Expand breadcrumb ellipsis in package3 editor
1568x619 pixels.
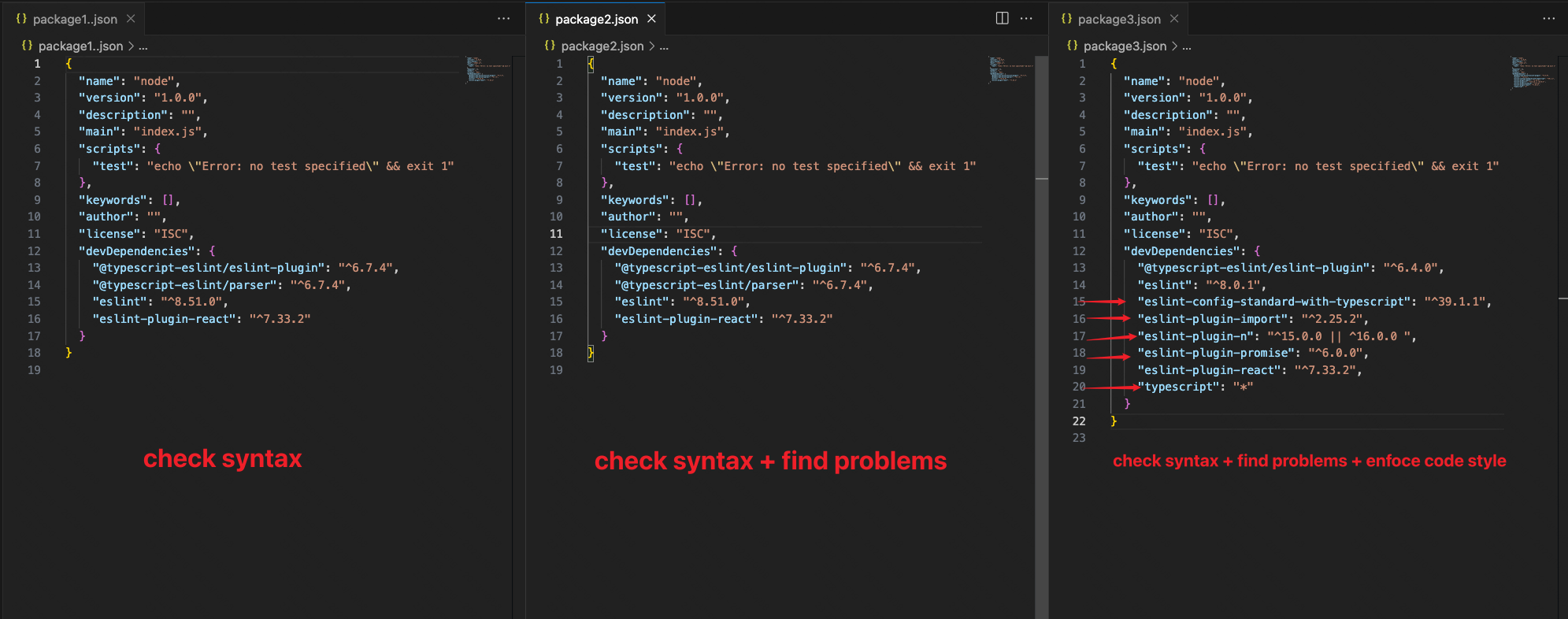pyautogui.click(x=1187, y=46)
